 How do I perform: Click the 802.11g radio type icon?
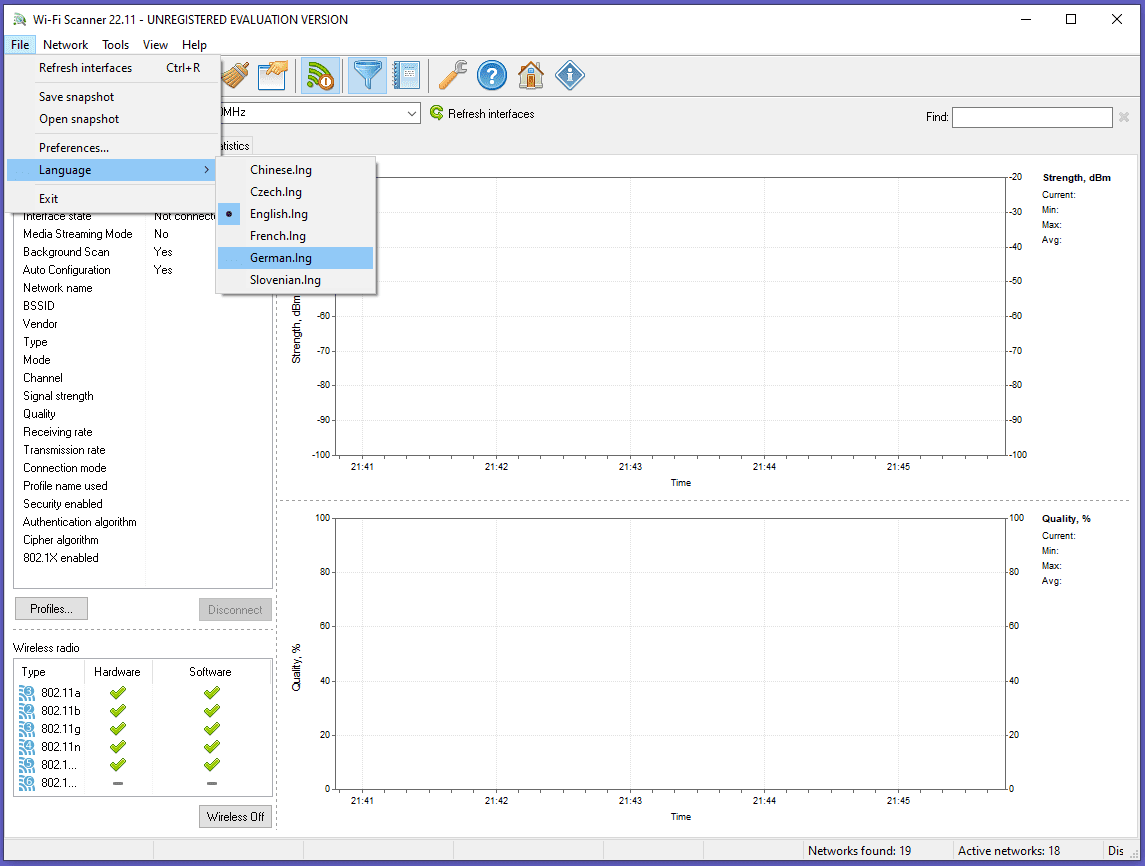point(27,729)
